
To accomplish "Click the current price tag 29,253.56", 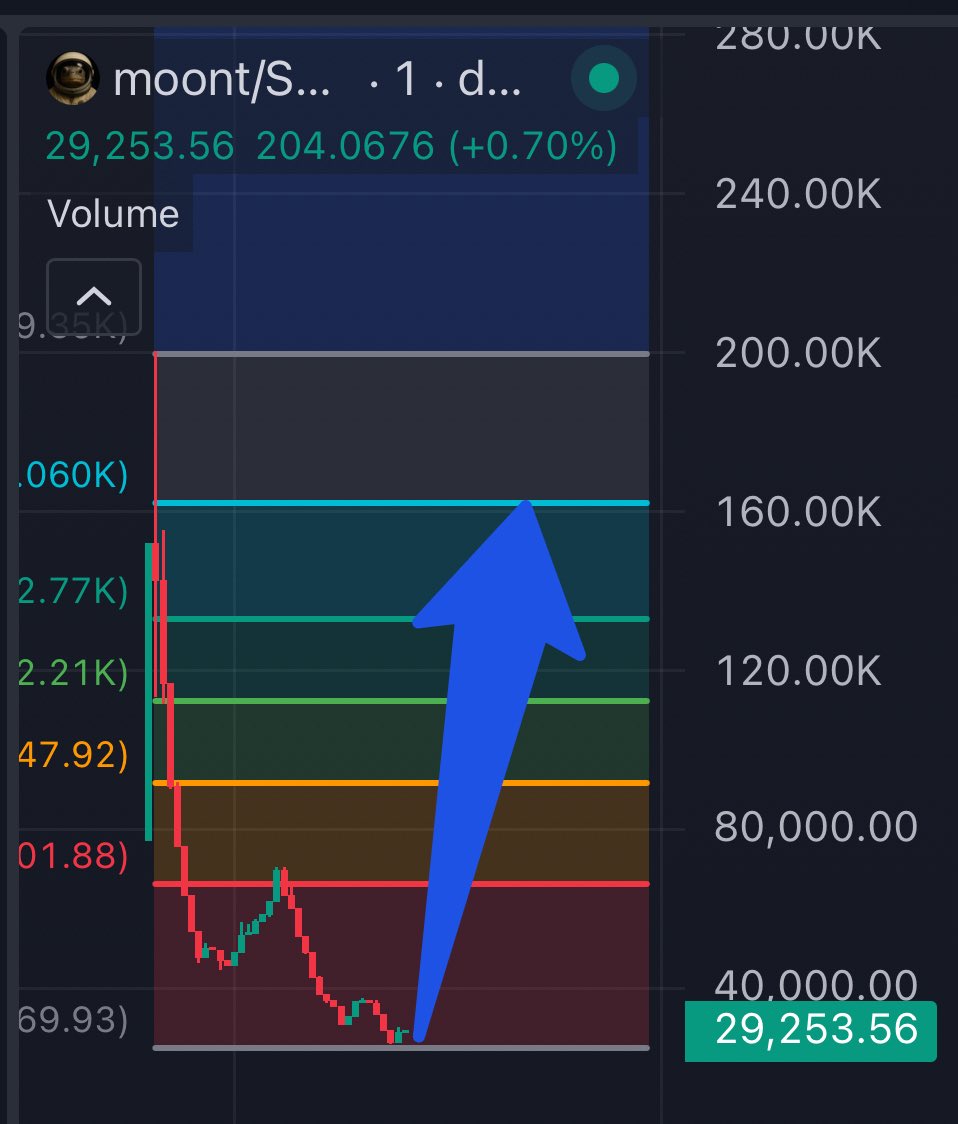I will point(810,1030).
